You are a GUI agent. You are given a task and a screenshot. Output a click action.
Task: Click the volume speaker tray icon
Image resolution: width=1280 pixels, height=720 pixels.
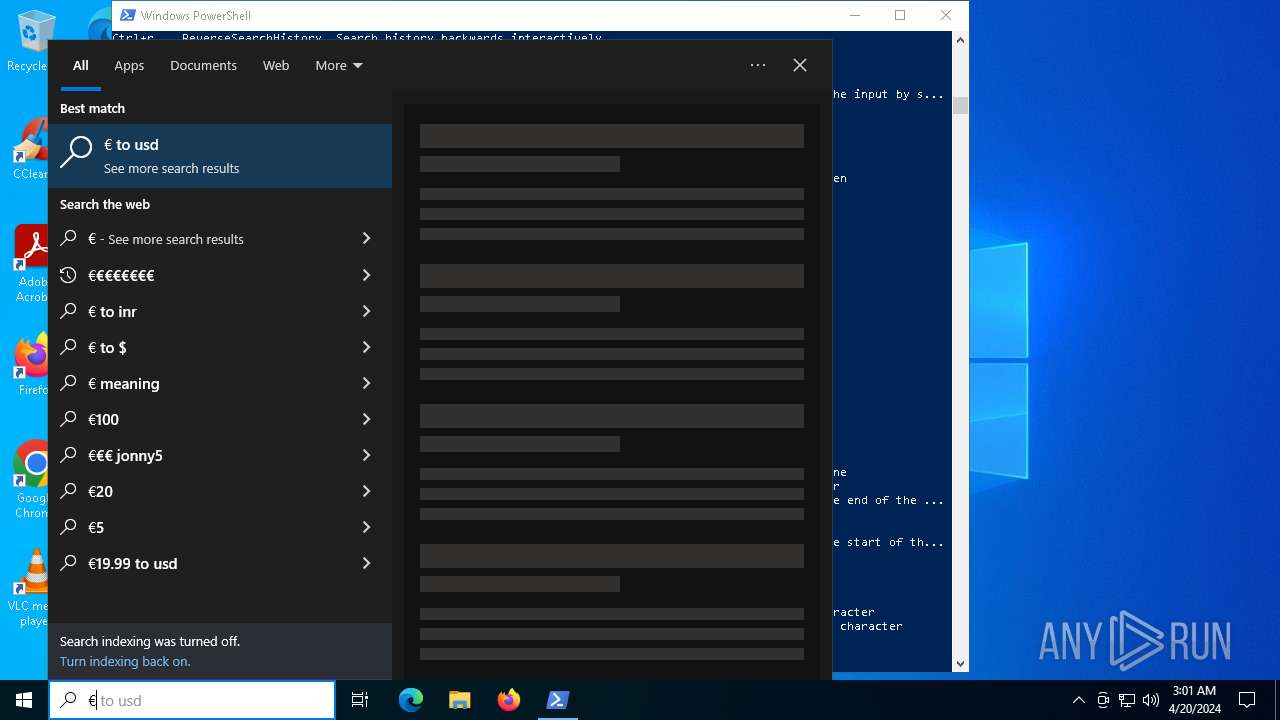click(x=1151, y=700)
